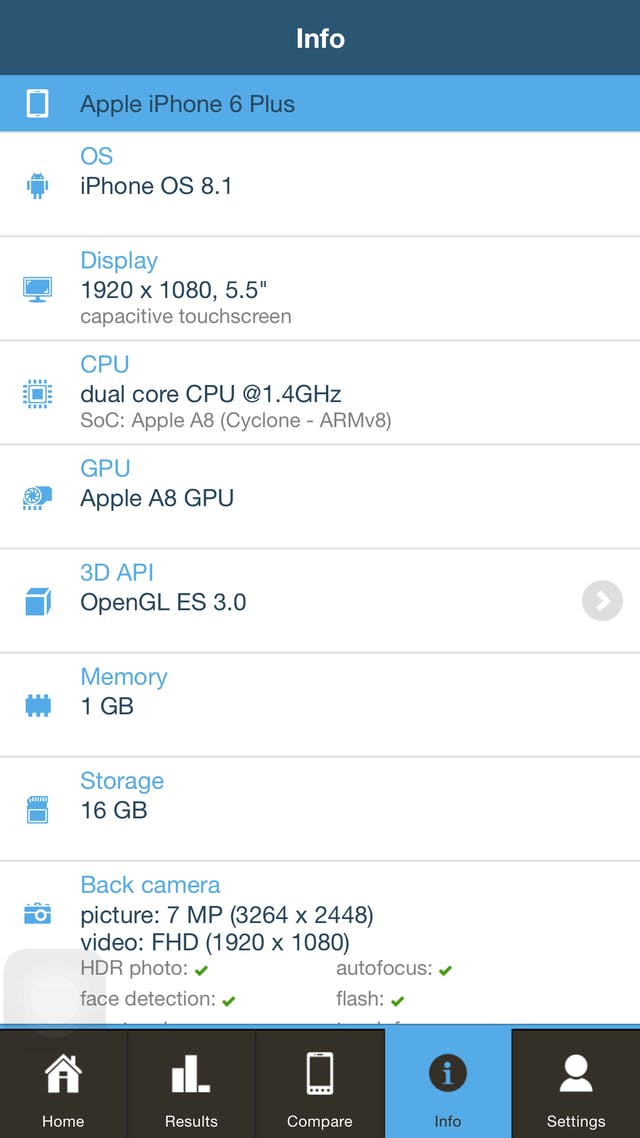Click the Android robot OS icon
The image size is (640, 1138).
pyautogui.click(x=37, y=185)
